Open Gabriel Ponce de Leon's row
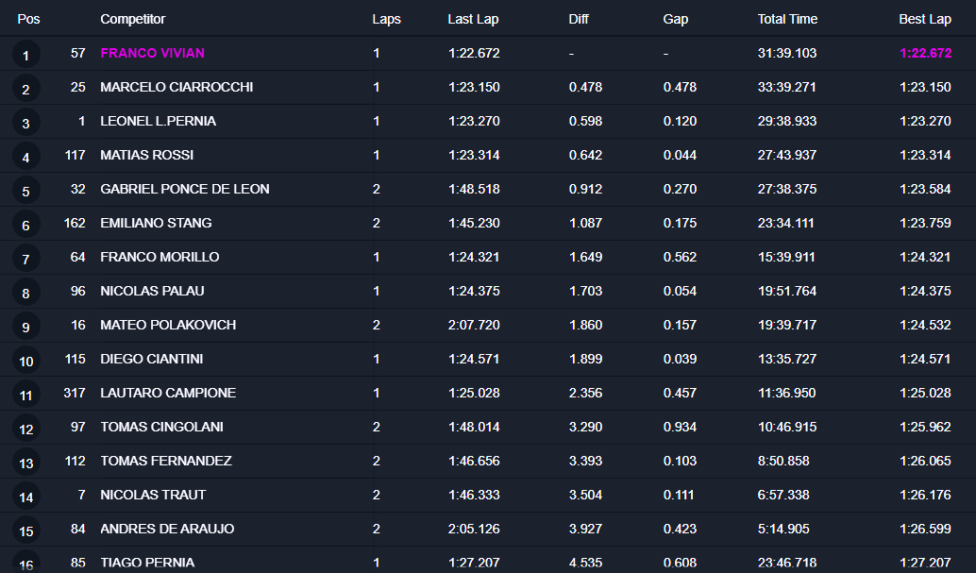 tap(184, 189)
